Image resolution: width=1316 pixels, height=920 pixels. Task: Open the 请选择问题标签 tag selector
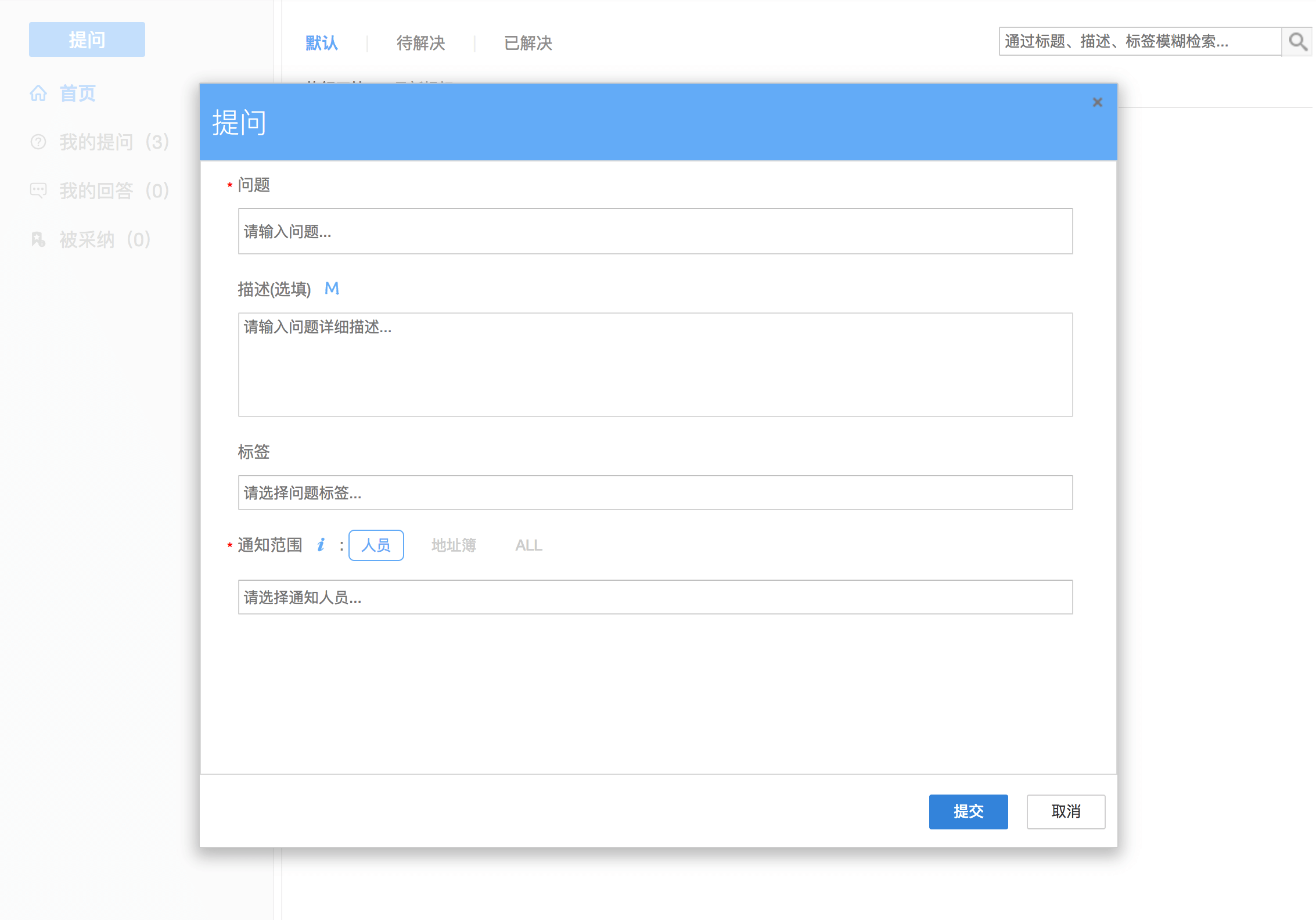coord(655,493)
